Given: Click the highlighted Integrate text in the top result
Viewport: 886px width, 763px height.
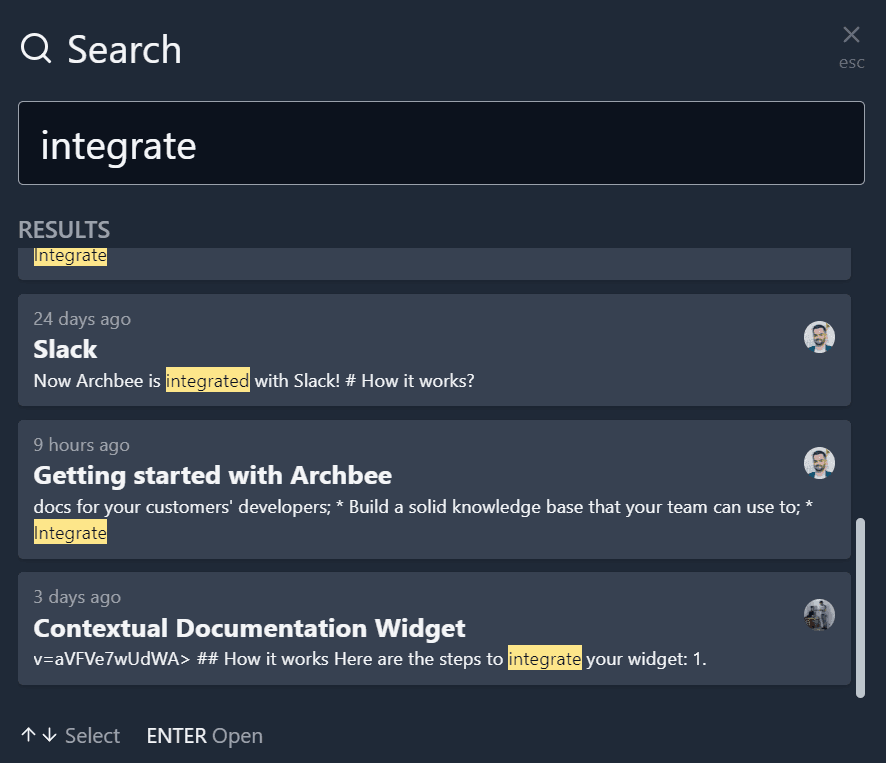Looking at the screenshot, I should tap(70, 255).
